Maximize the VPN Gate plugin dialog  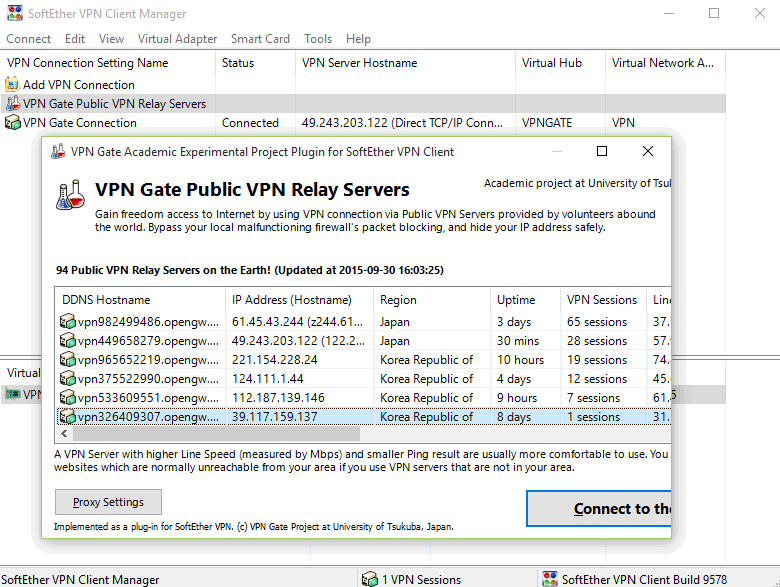click(x=601, y=151)
